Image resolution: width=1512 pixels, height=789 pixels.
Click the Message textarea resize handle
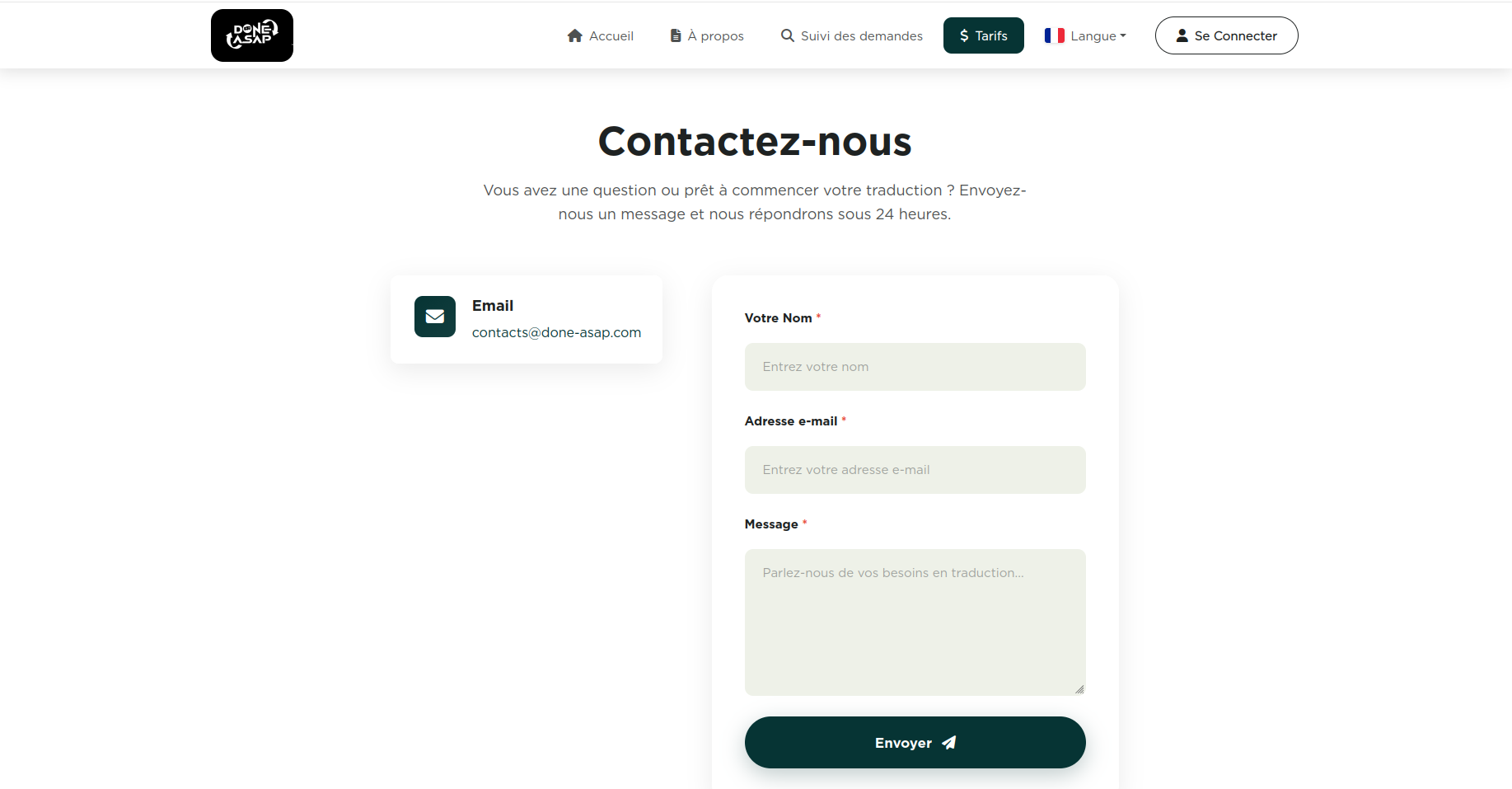[1079, 689]
